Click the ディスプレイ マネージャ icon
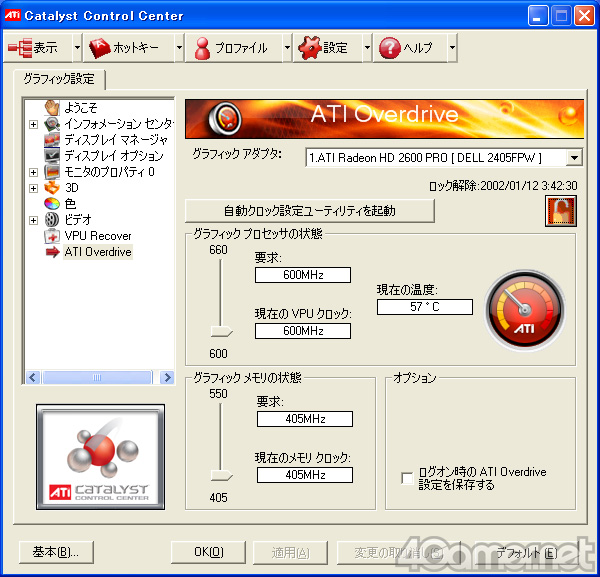This screenshot has height=577, width=600. pos(52,140)
